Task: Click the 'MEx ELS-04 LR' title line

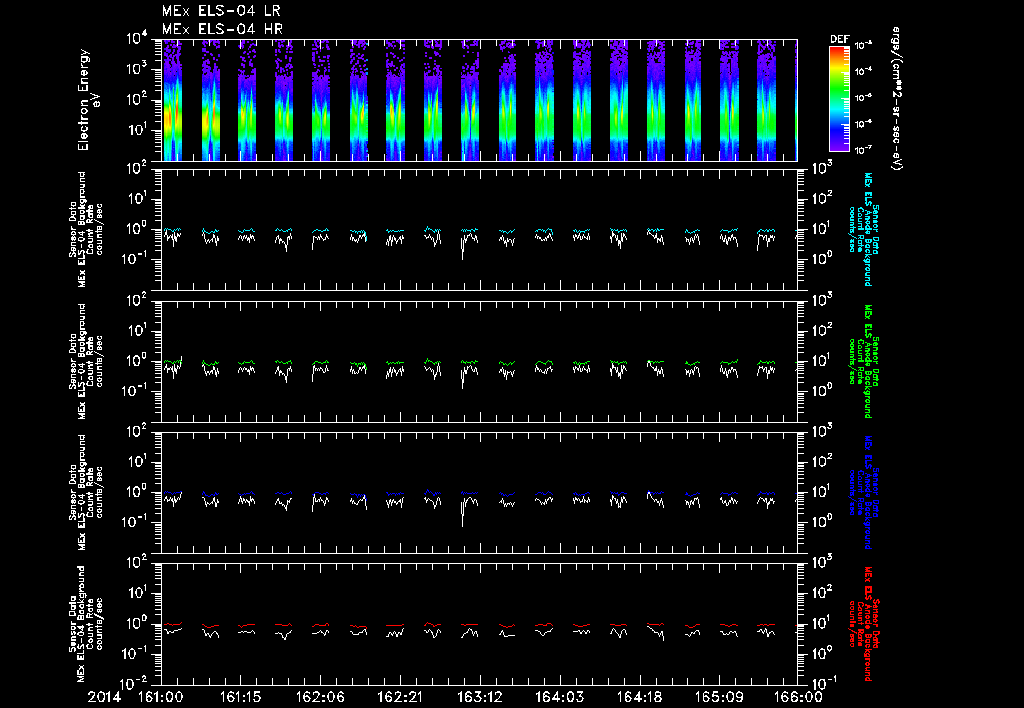Action: click(221, 11)
